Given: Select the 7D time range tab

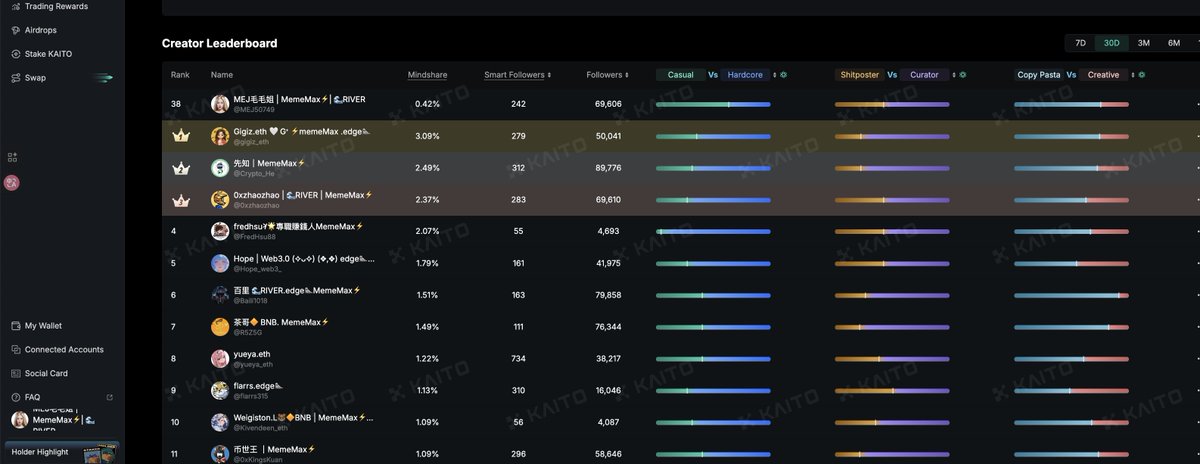Looking at the screenshot, I should click(1080, 43).
